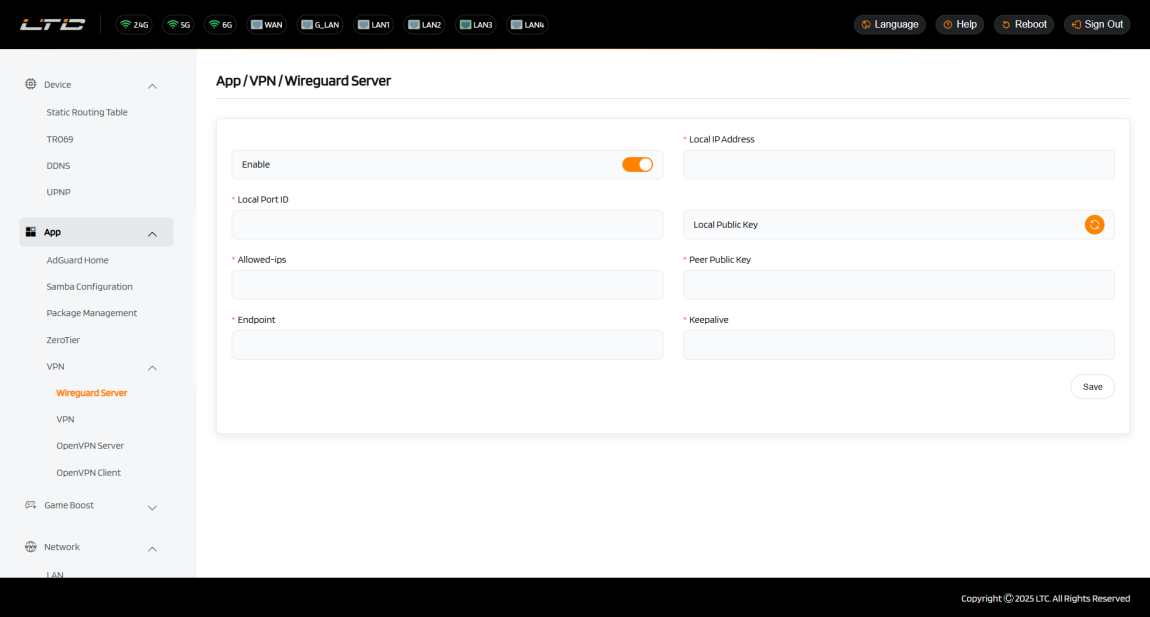The height and width of the screenshot is (617, 1150).
Task: Click the 5G Wi-Fi status icon
Action: pos(179,25)
